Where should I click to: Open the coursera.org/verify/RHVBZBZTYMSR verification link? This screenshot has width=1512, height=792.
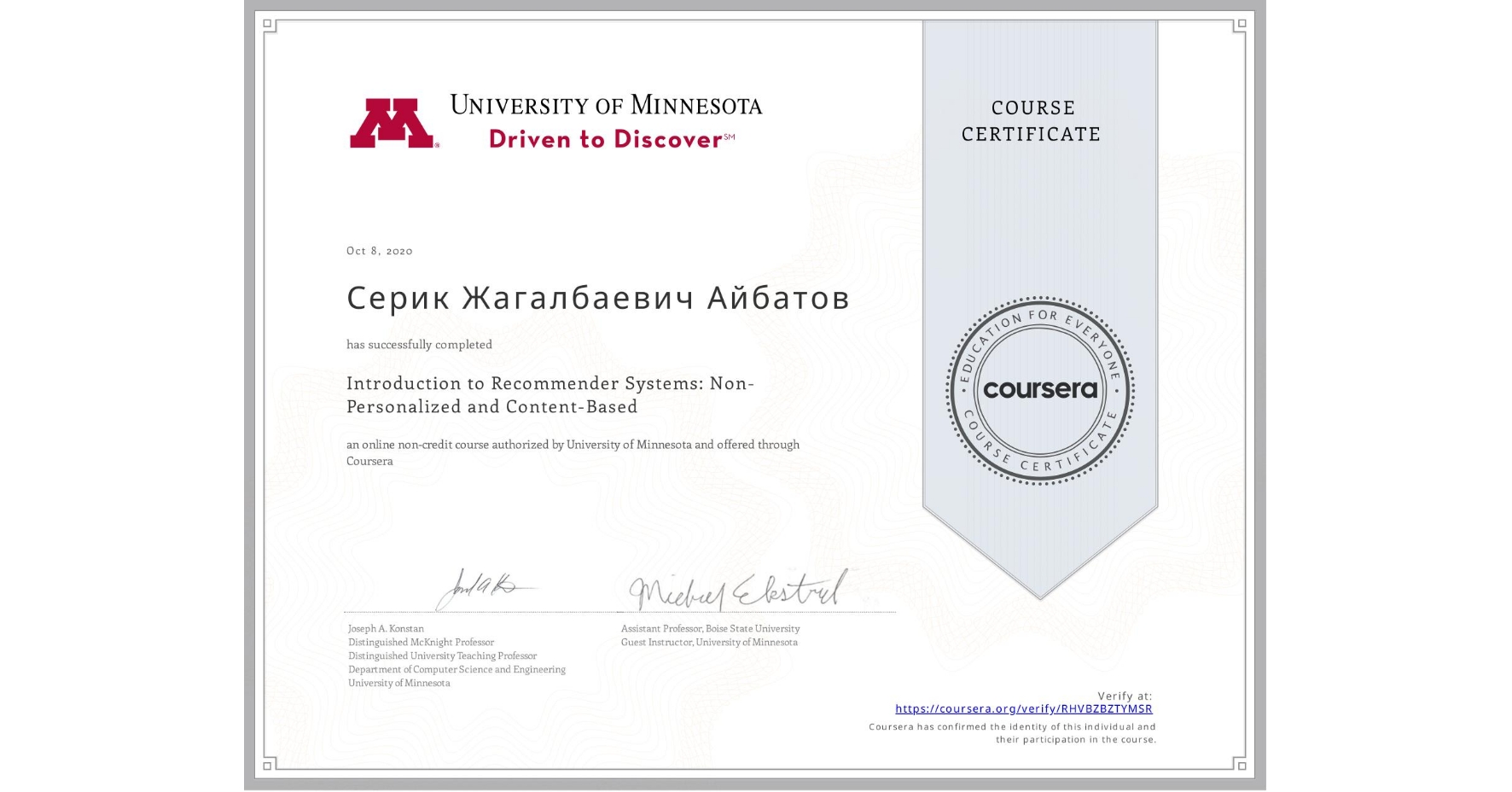click(1023, 708)
